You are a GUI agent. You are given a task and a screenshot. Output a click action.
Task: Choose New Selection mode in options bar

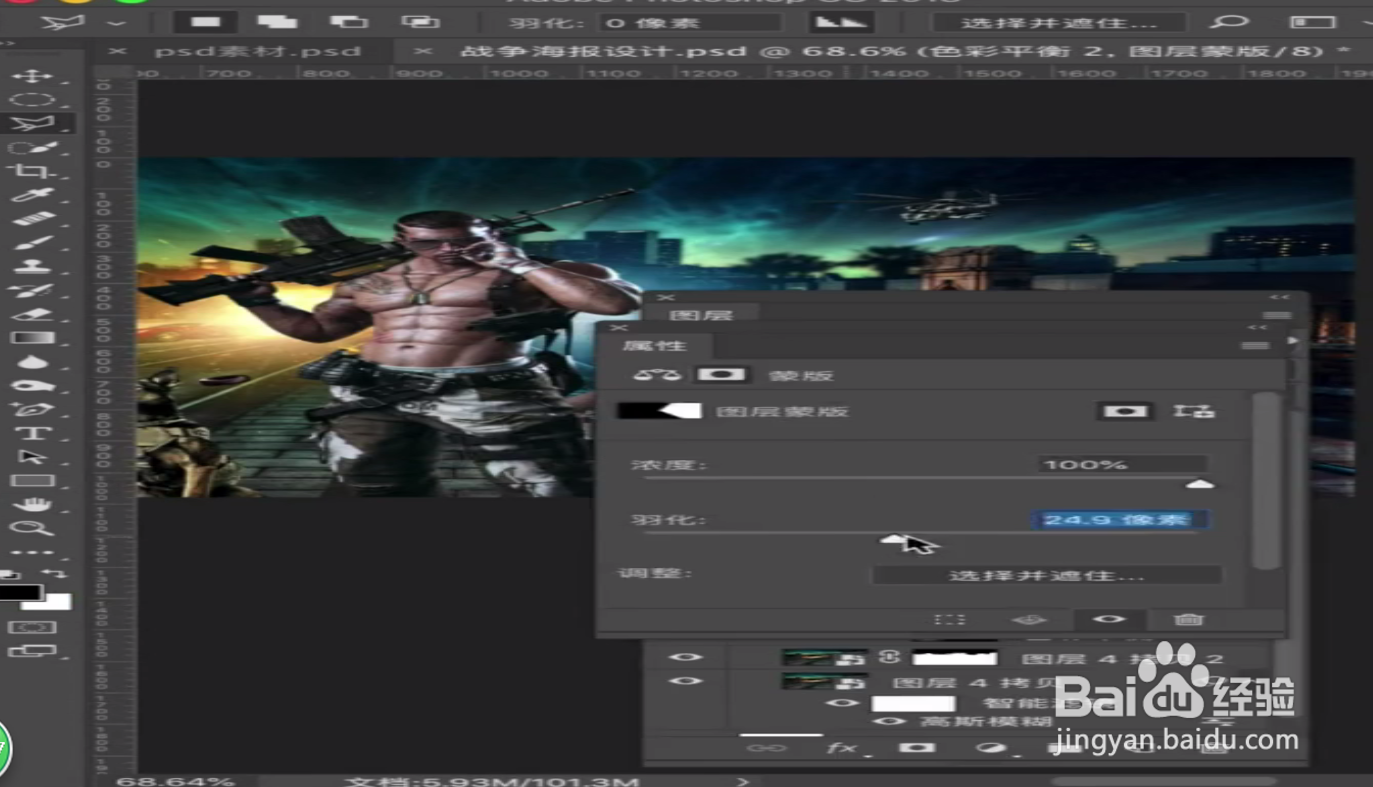tap(205, 21)
